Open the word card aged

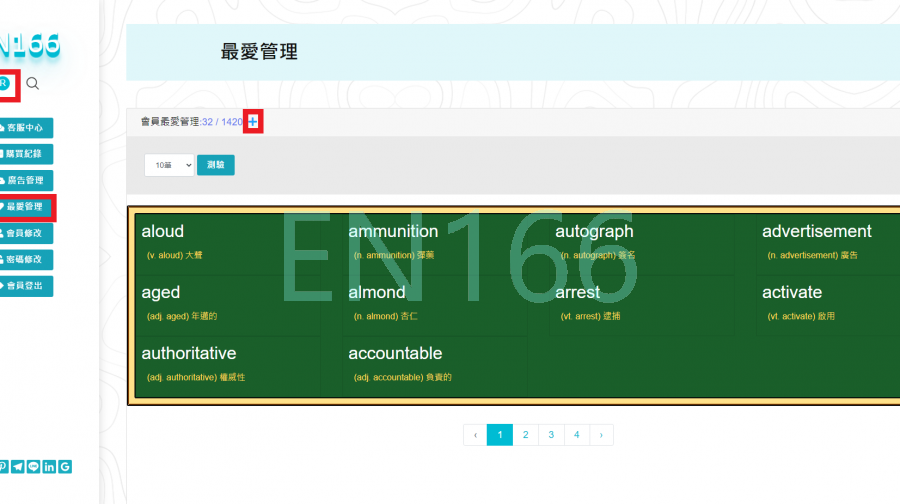point(227,305)
